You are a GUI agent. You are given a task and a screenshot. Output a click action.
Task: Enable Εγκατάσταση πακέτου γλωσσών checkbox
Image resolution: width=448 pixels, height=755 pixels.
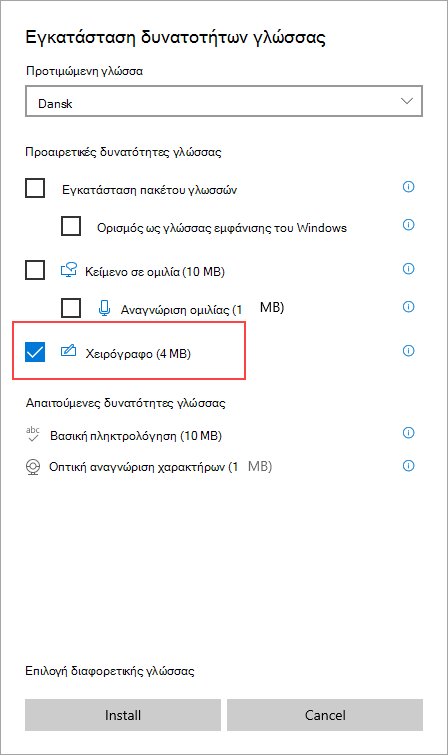tap(35, 188)
